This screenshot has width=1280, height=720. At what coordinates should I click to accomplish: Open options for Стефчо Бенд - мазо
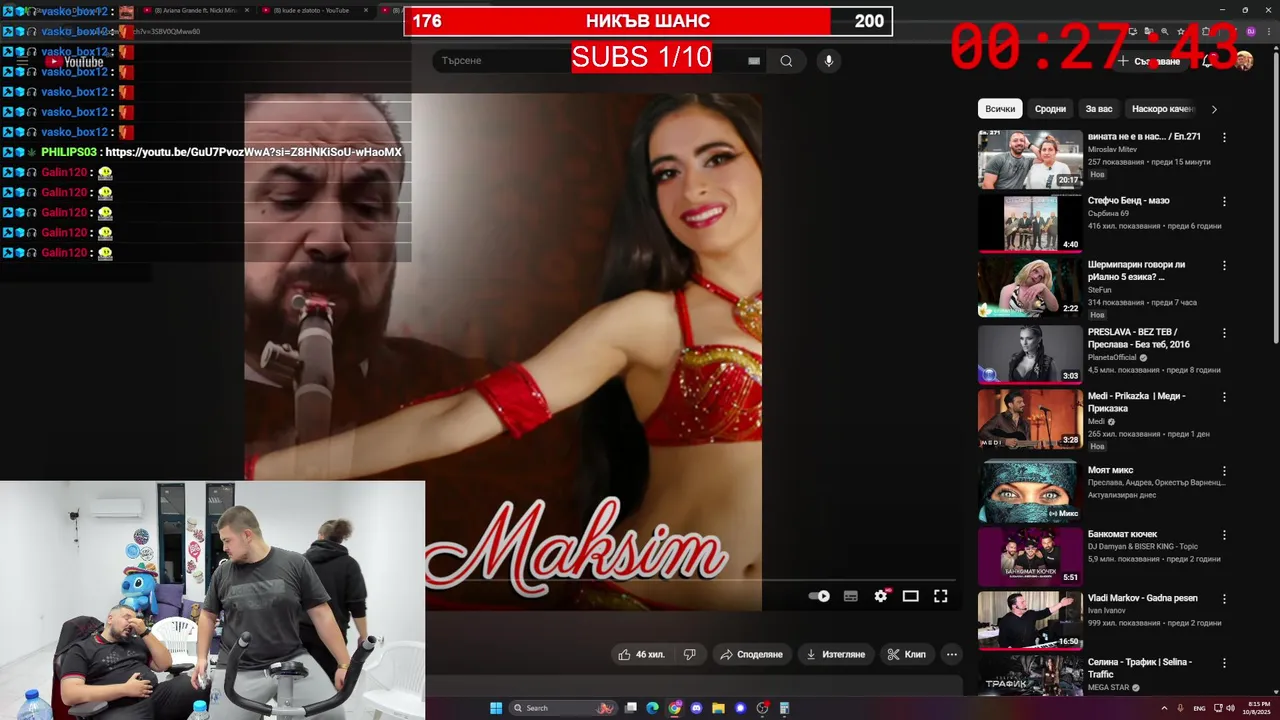1224,201
